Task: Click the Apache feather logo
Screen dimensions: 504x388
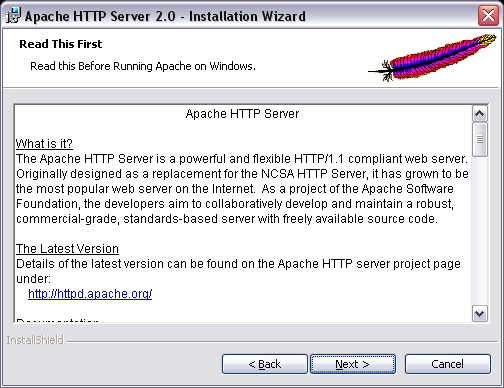Action: [x=432, y=57]
